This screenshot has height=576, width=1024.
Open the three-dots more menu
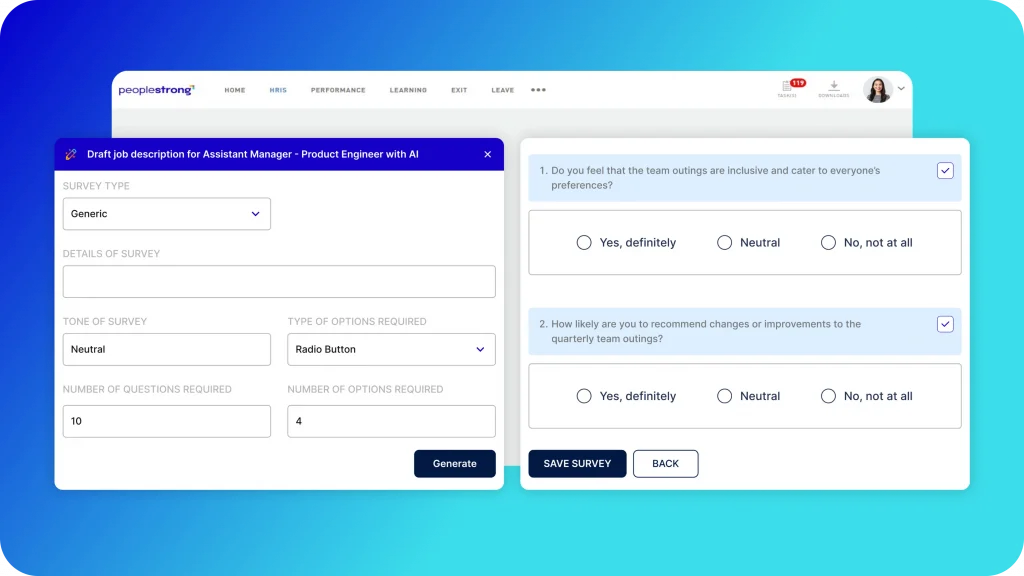538,90
